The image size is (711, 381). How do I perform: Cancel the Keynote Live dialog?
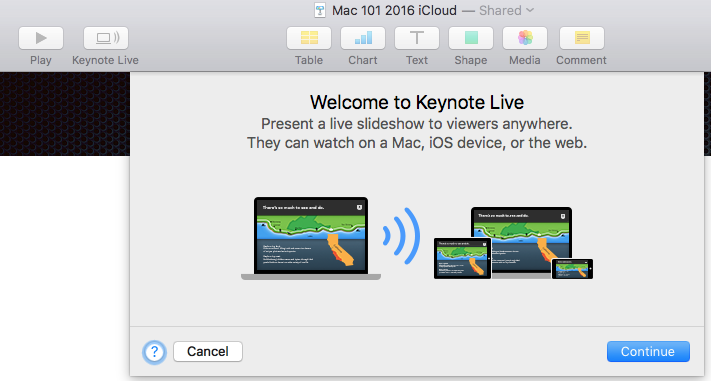(x=208, y=352)
